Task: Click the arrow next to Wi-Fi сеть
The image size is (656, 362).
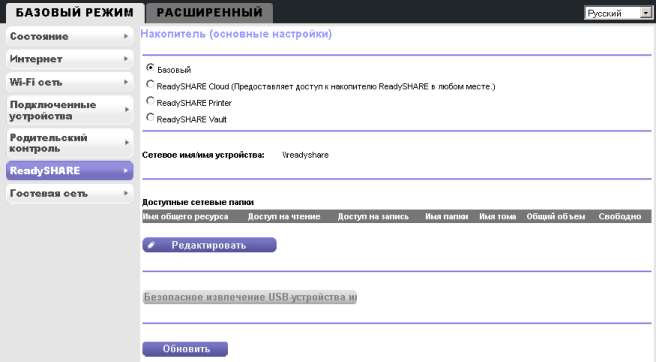Action: click(126, 82)
